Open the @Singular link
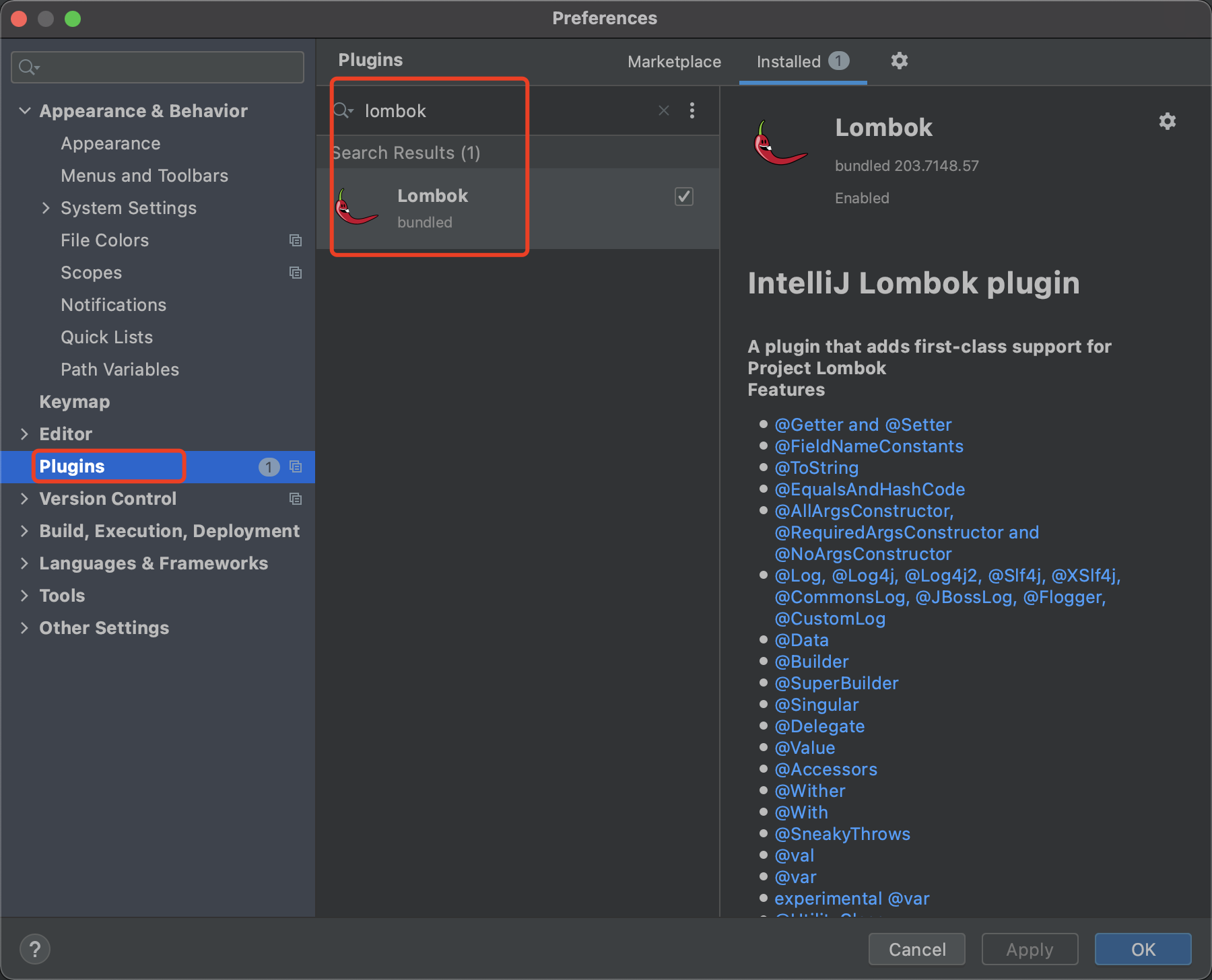Viewport: 1212px width, 980px height. click(x=816, y=705)
